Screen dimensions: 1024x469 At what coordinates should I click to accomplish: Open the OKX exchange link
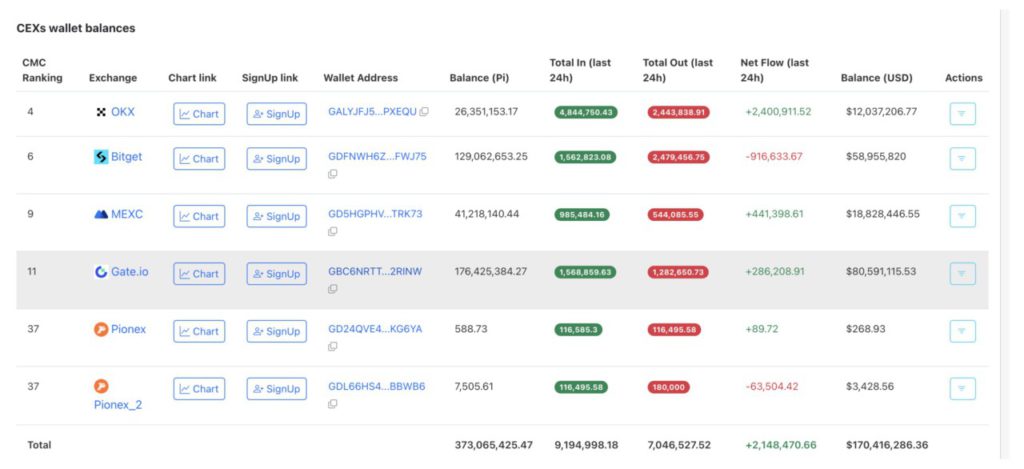123,112
